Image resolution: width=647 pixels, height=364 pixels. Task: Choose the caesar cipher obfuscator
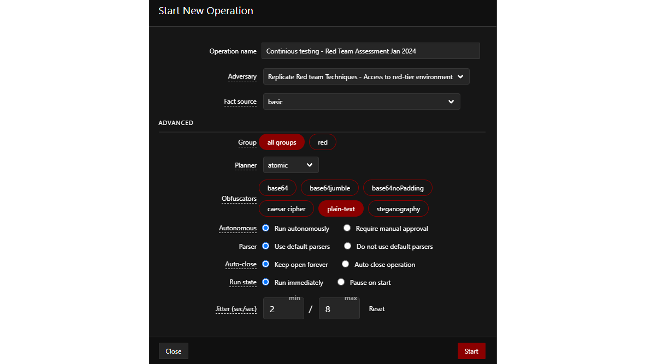point(286,209)
